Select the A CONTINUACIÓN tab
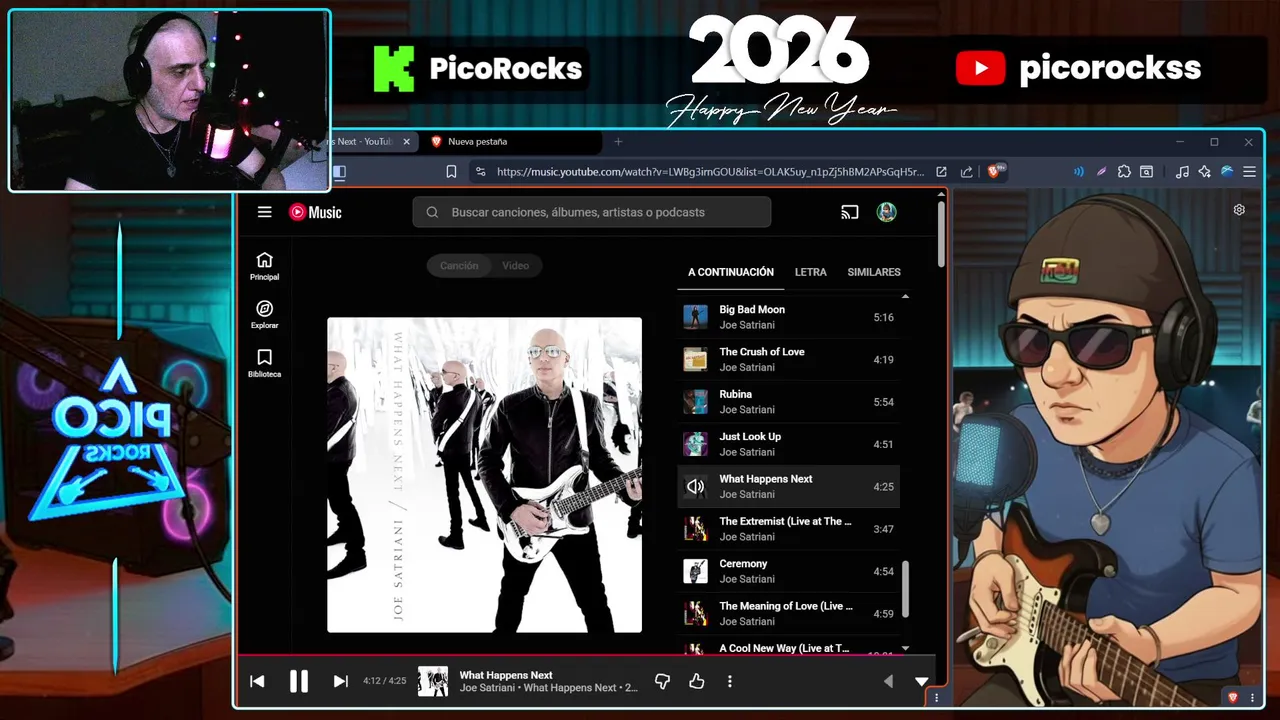The width and height of the screenshot is (1280, 720). click(x=731, y=272)
